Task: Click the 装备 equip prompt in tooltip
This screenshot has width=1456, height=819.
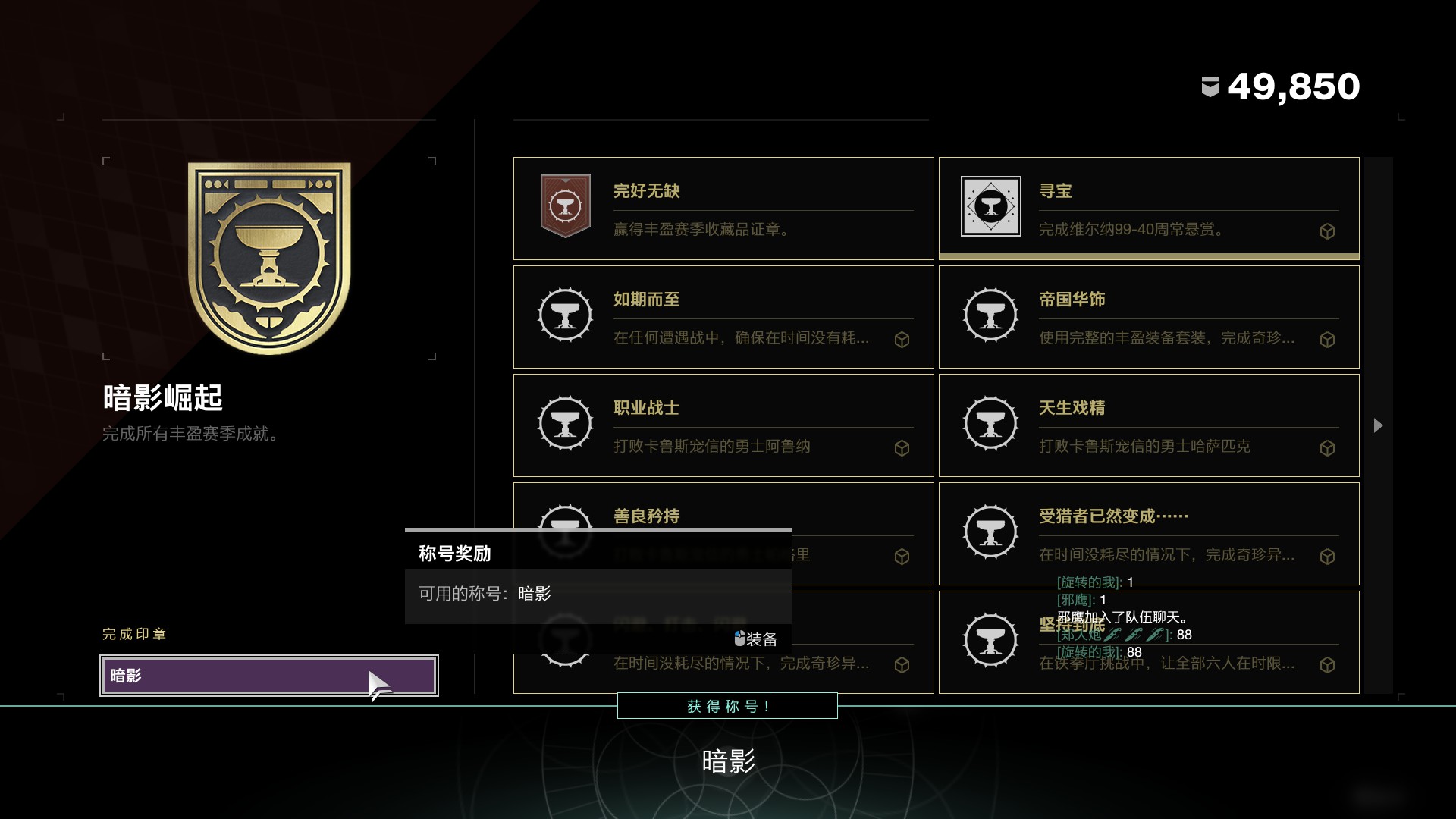Action: (756, 639)
